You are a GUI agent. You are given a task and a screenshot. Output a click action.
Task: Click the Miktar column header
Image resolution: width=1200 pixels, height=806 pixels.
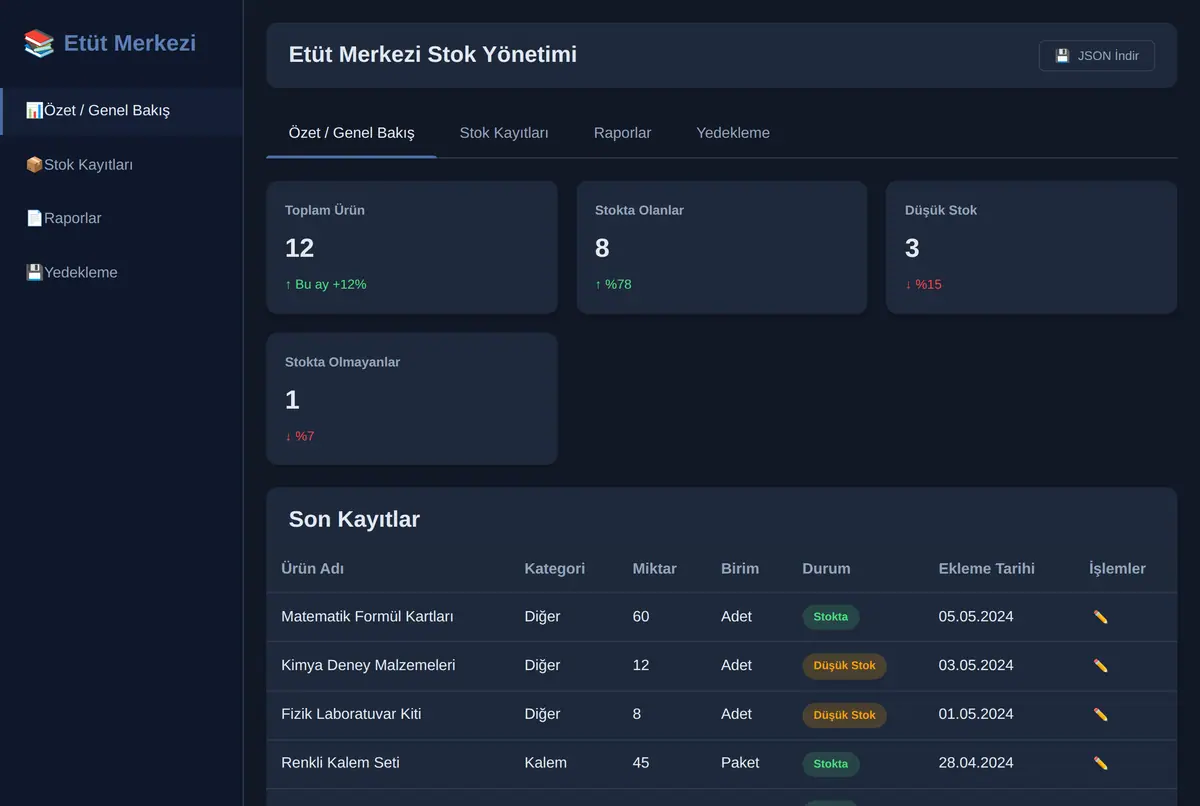655,568
